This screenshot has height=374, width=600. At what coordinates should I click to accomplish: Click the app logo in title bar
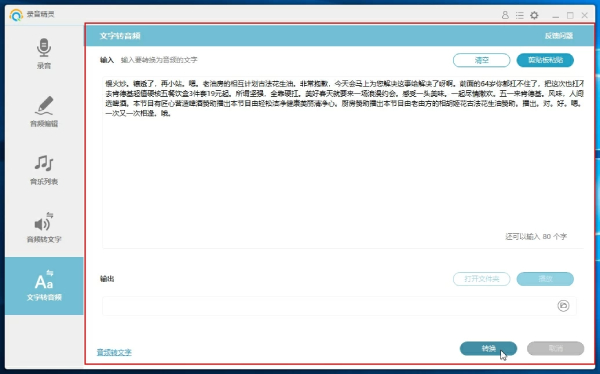(x=16, y=15)
